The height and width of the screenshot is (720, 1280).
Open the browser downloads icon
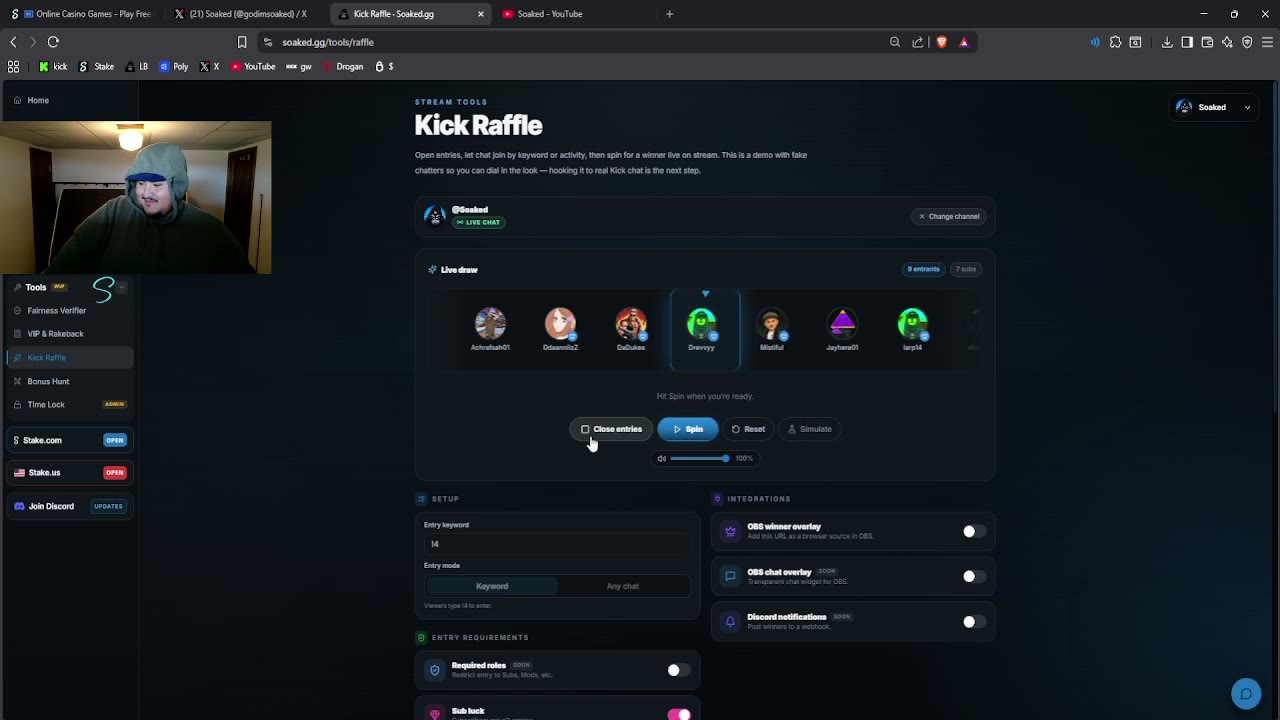[x=1167, y=42]
